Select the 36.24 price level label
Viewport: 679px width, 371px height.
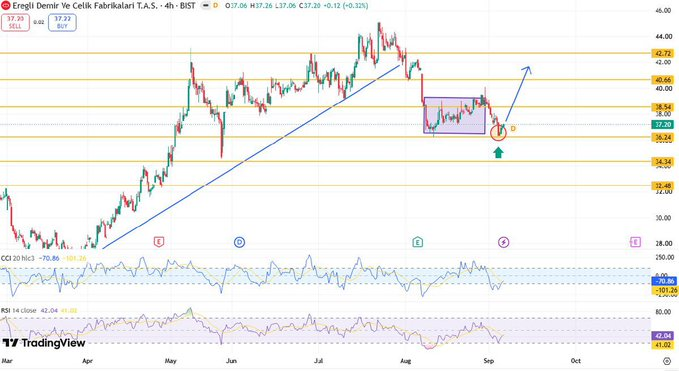pos(663,137)
